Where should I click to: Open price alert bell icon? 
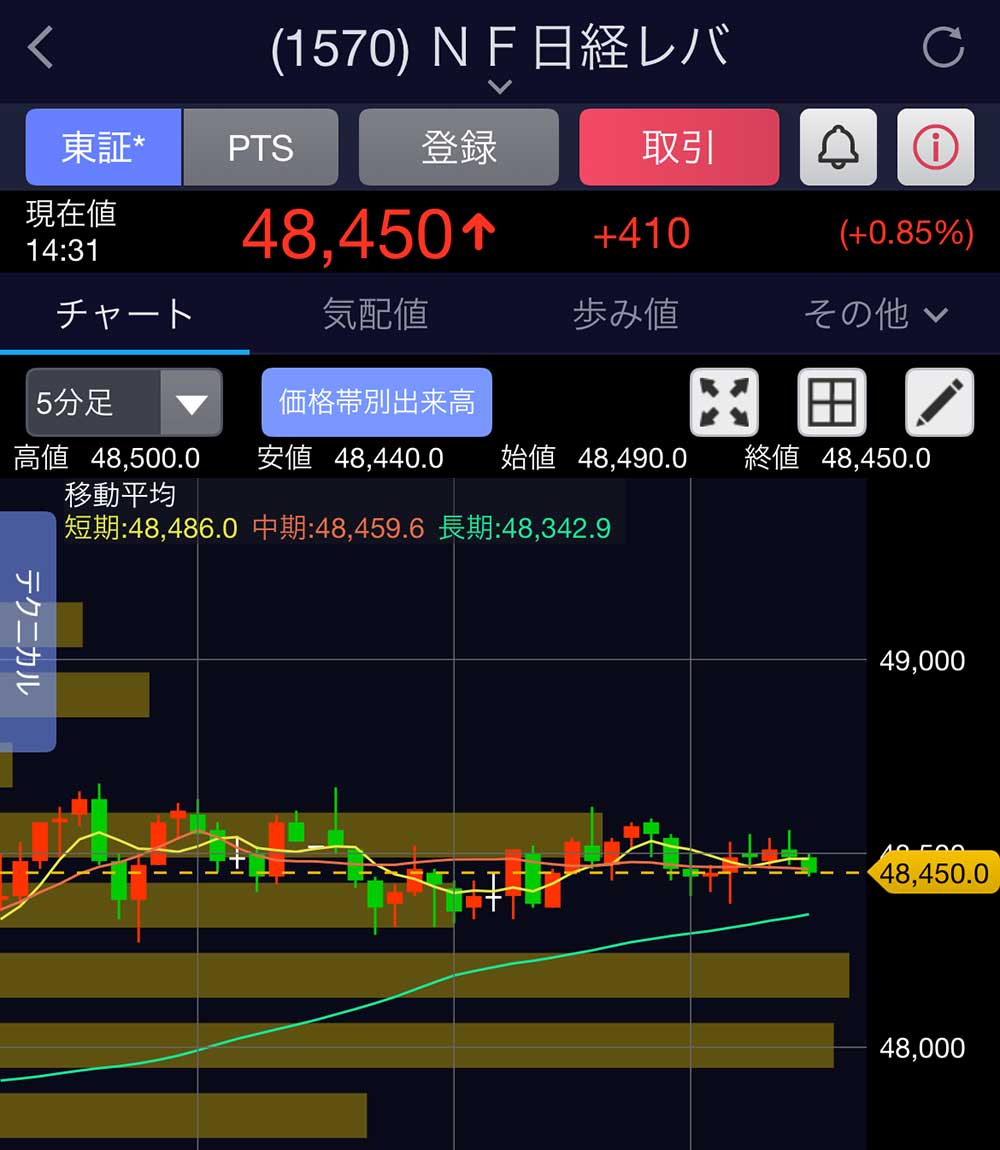coord(838,148)
